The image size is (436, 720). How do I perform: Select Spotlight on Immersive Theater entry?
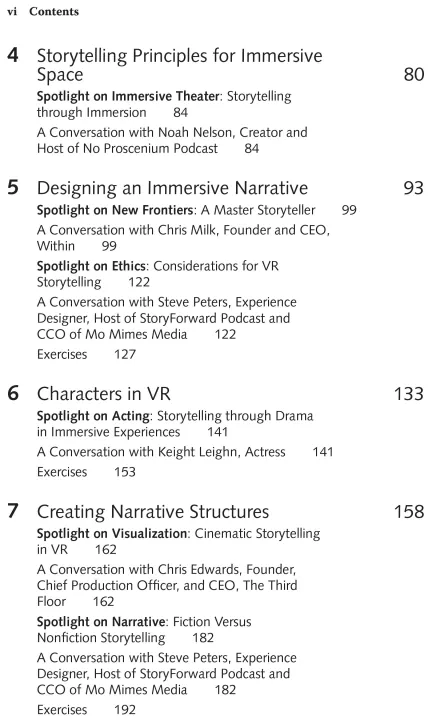pos(164,104)
